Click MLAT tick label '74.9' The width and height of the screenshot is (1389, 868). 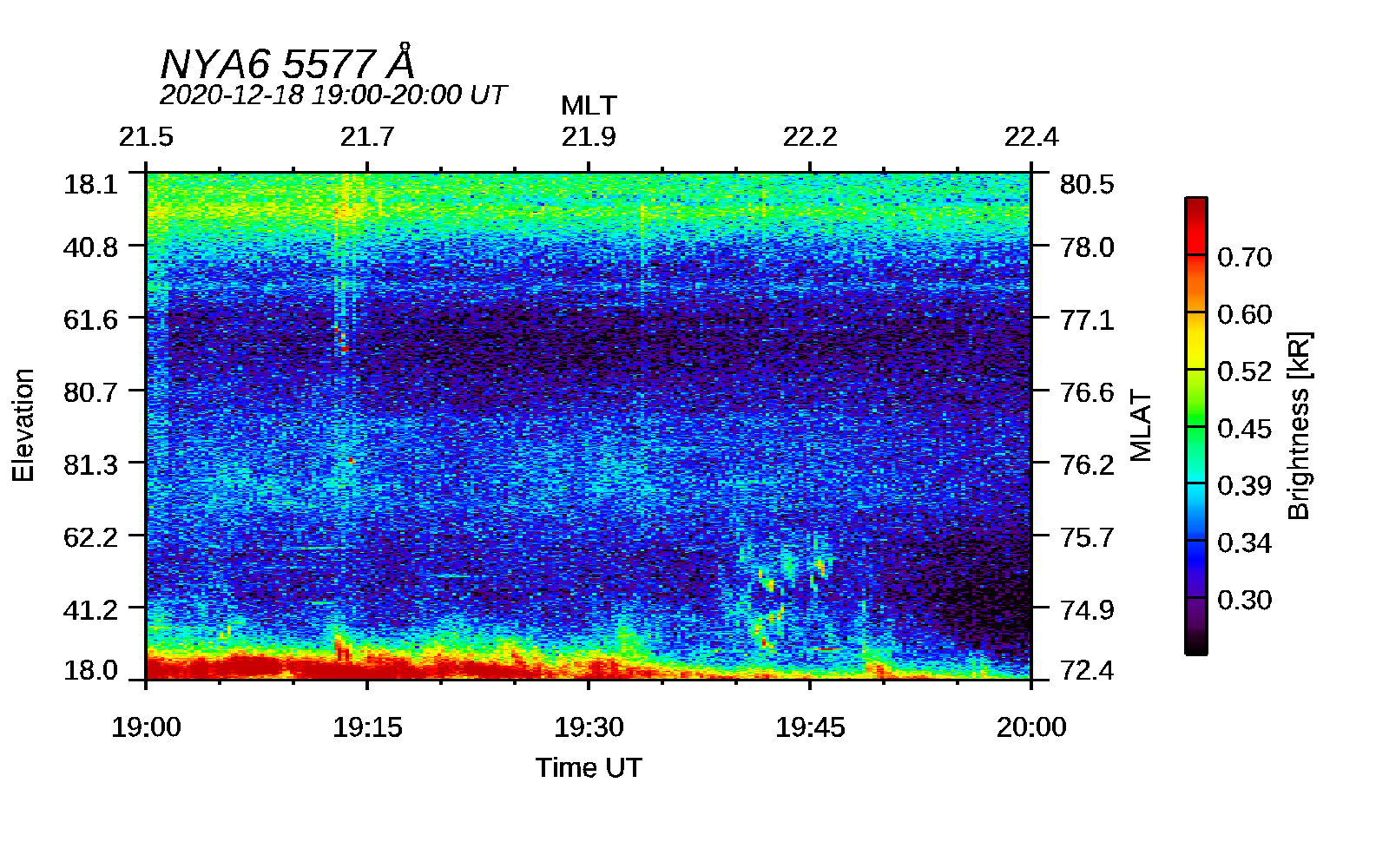1087,609
